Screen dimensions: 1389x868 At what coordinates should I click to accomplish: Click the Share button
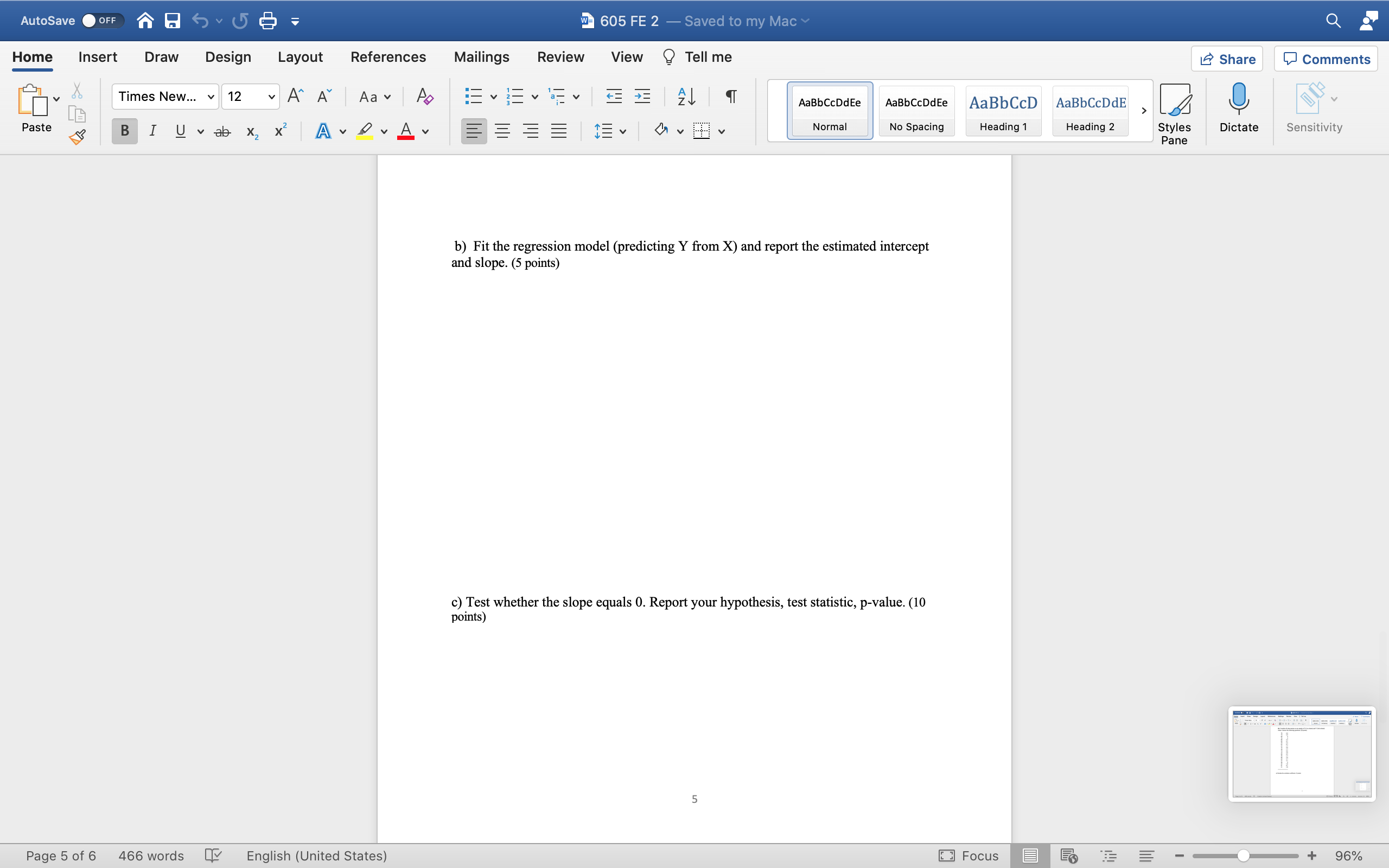pyautogui.click(x=1228, y=59)
